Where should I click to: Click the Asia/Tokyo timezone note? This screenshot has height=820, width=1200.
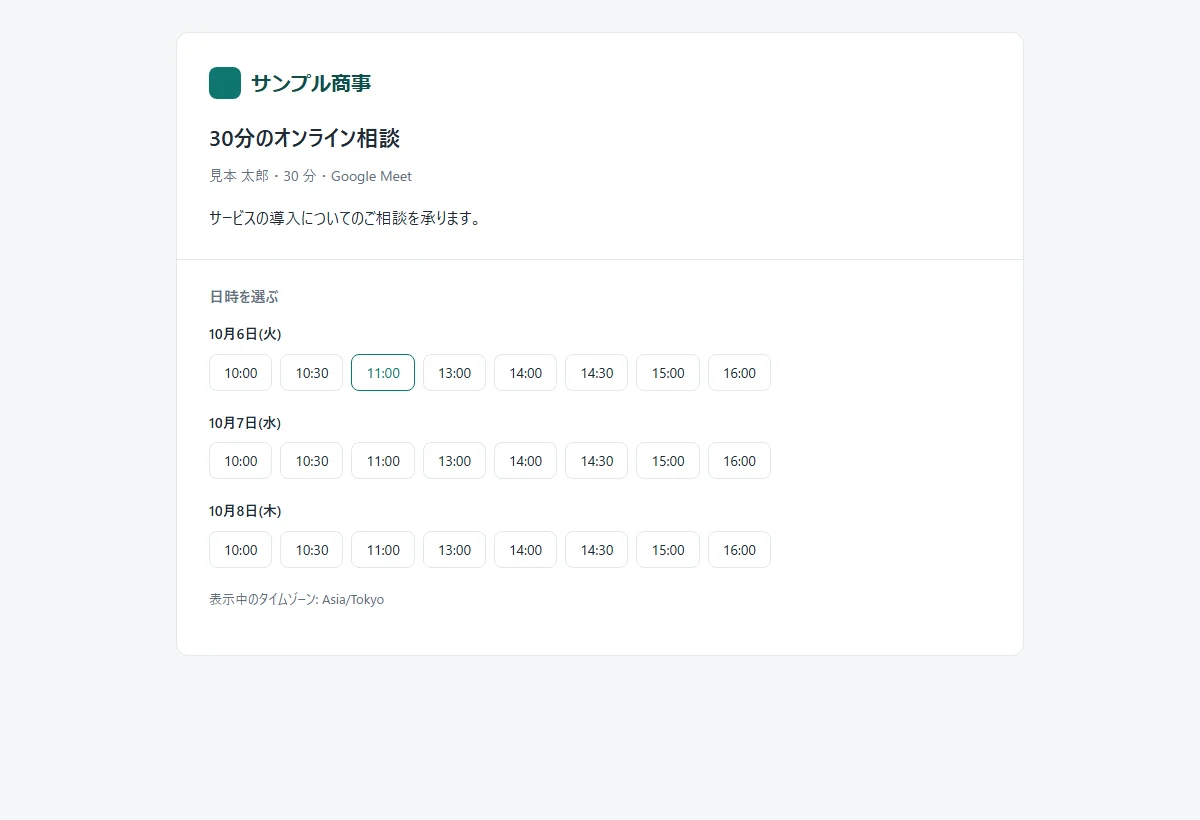point(296,600)
